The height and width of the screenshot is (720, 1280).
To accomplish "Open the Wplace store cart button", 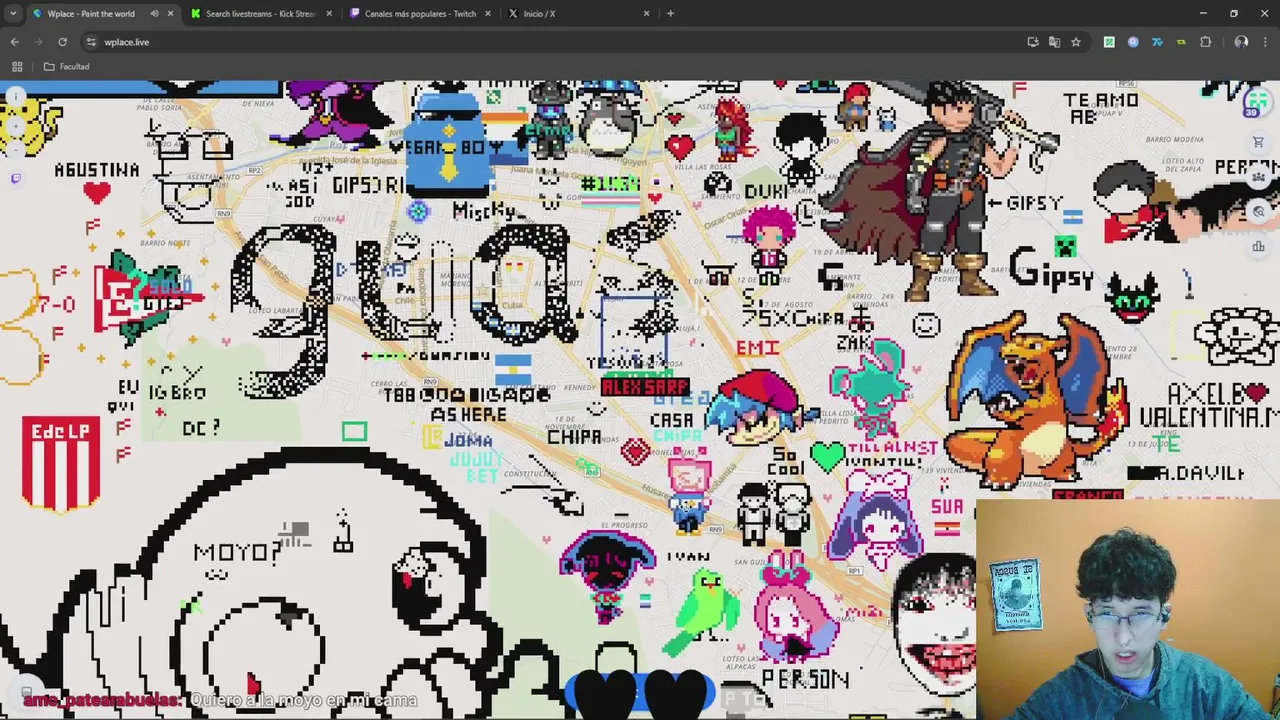I will point(1258,142).
